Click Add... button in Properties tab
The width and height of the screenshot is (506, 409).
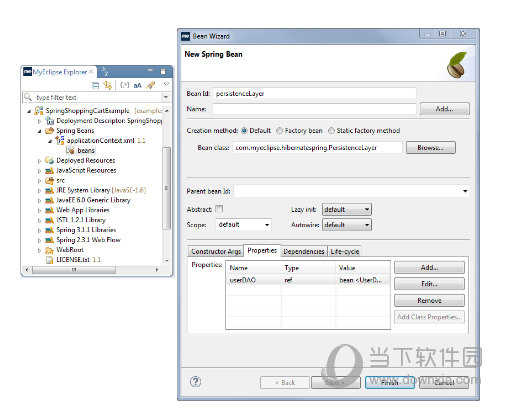coord(429,267)
